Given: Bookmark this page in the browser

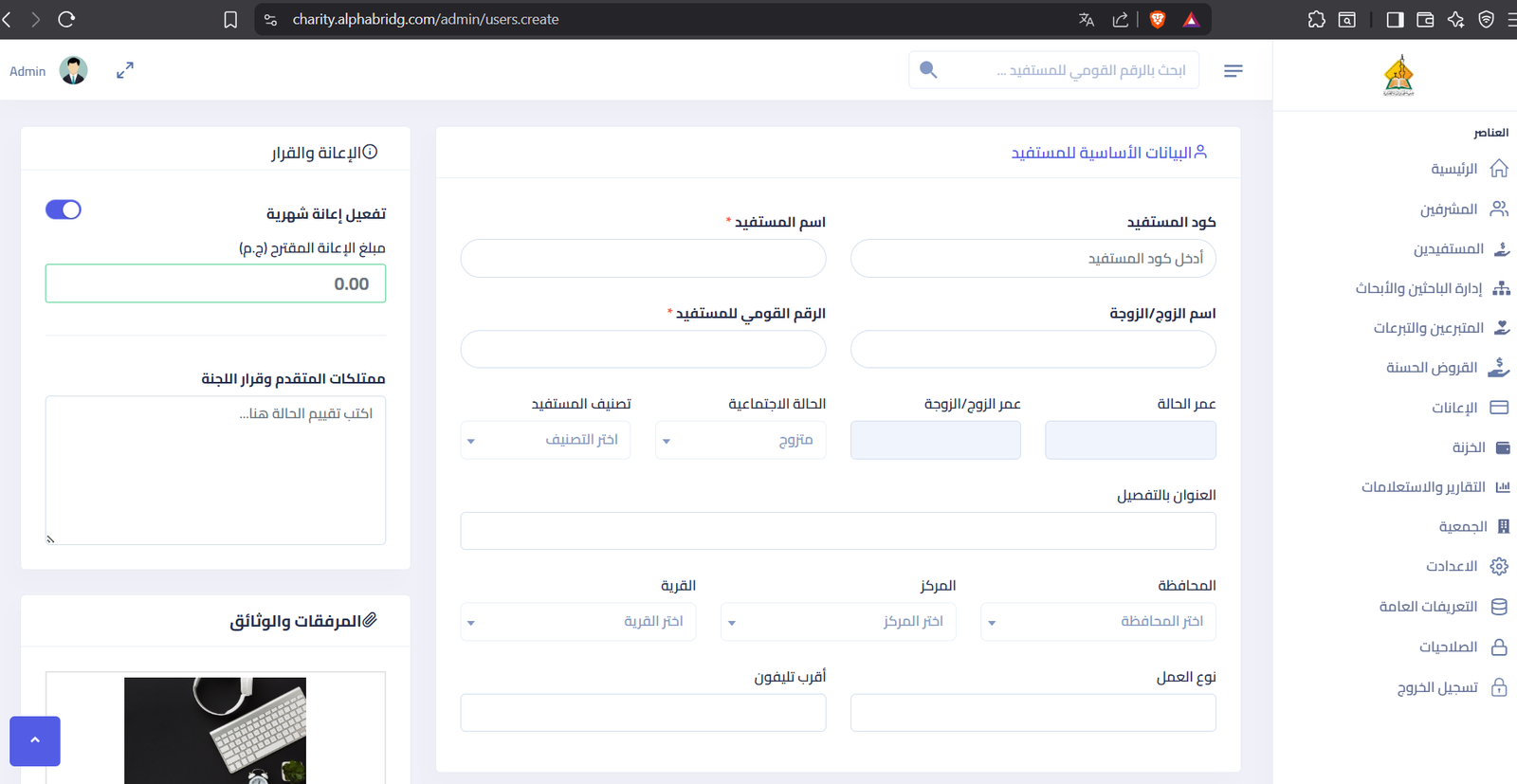Looking at the screenshot, I should click(x=230, y=19).
